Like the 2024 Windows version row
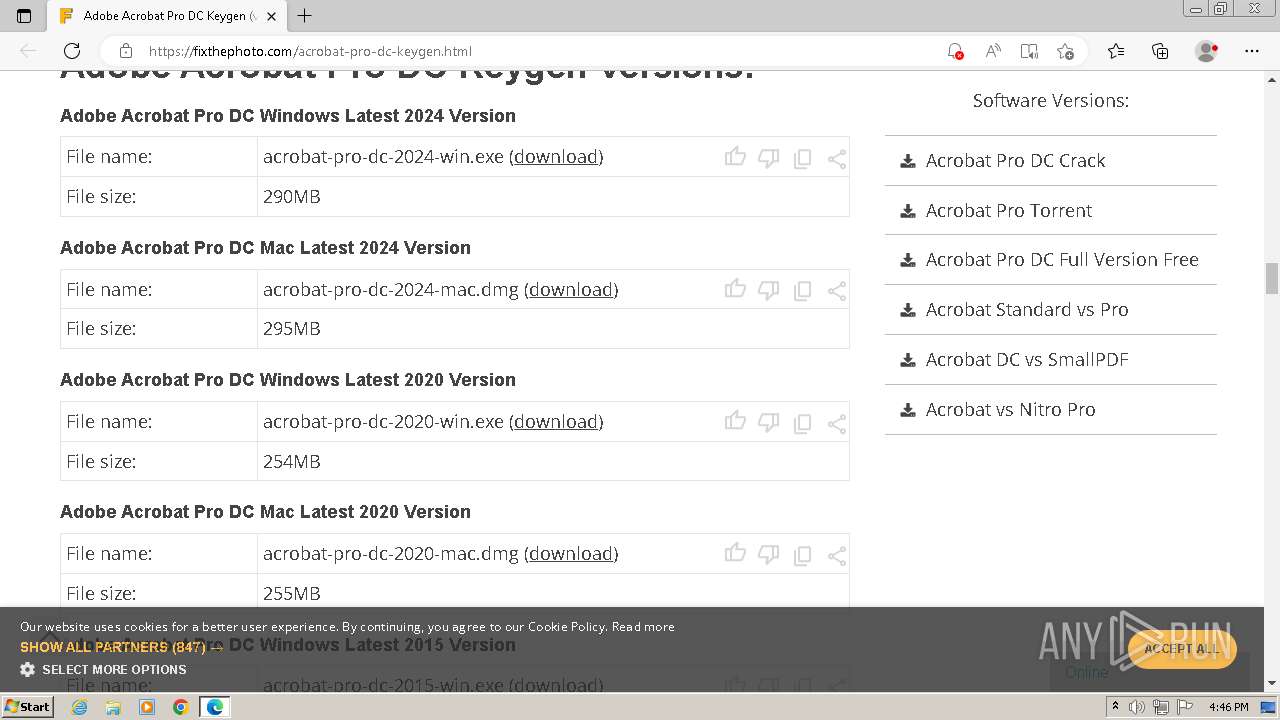 pyautogui.click(x=735, y=157)
